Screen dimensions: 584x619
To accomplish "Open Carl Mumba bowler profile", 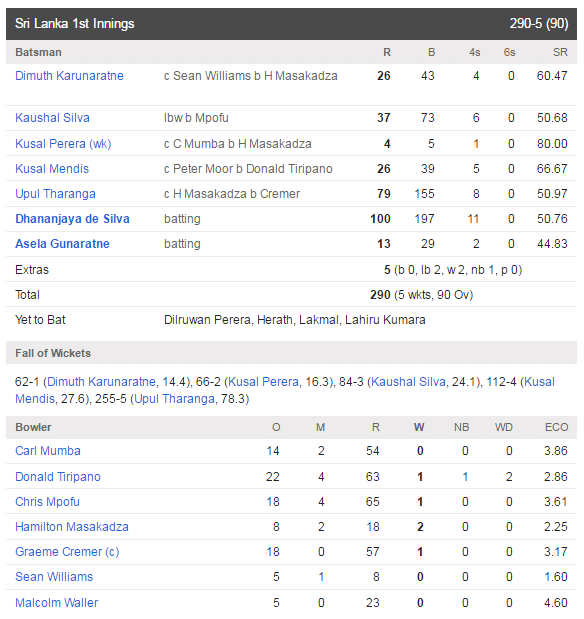I will pyautogui.click(x=48, y=451).
